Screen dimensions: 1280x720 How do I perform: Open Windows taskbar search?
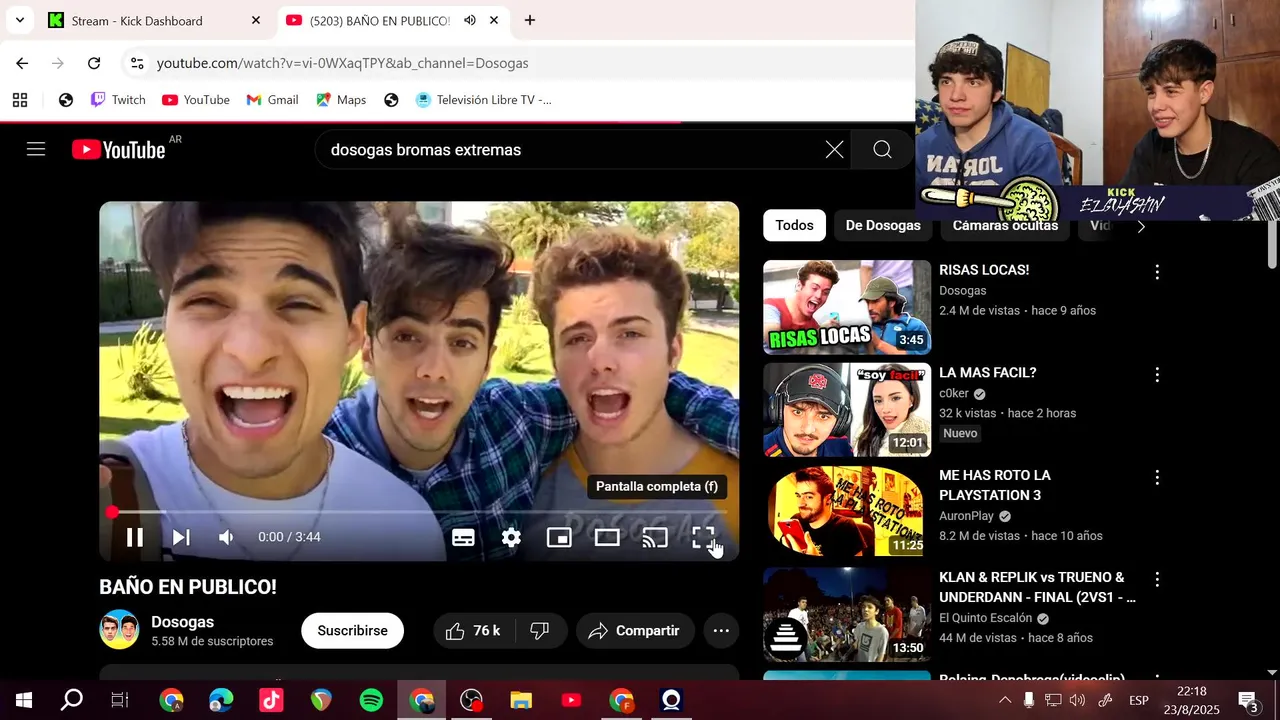point(72,700)
